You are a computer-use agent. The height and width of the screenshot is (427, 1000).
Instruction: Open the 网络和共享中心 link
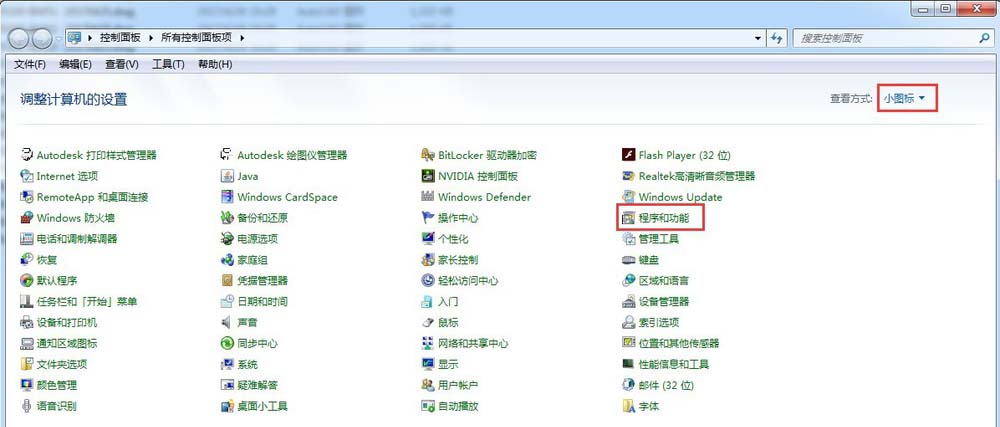click(473, 344)
